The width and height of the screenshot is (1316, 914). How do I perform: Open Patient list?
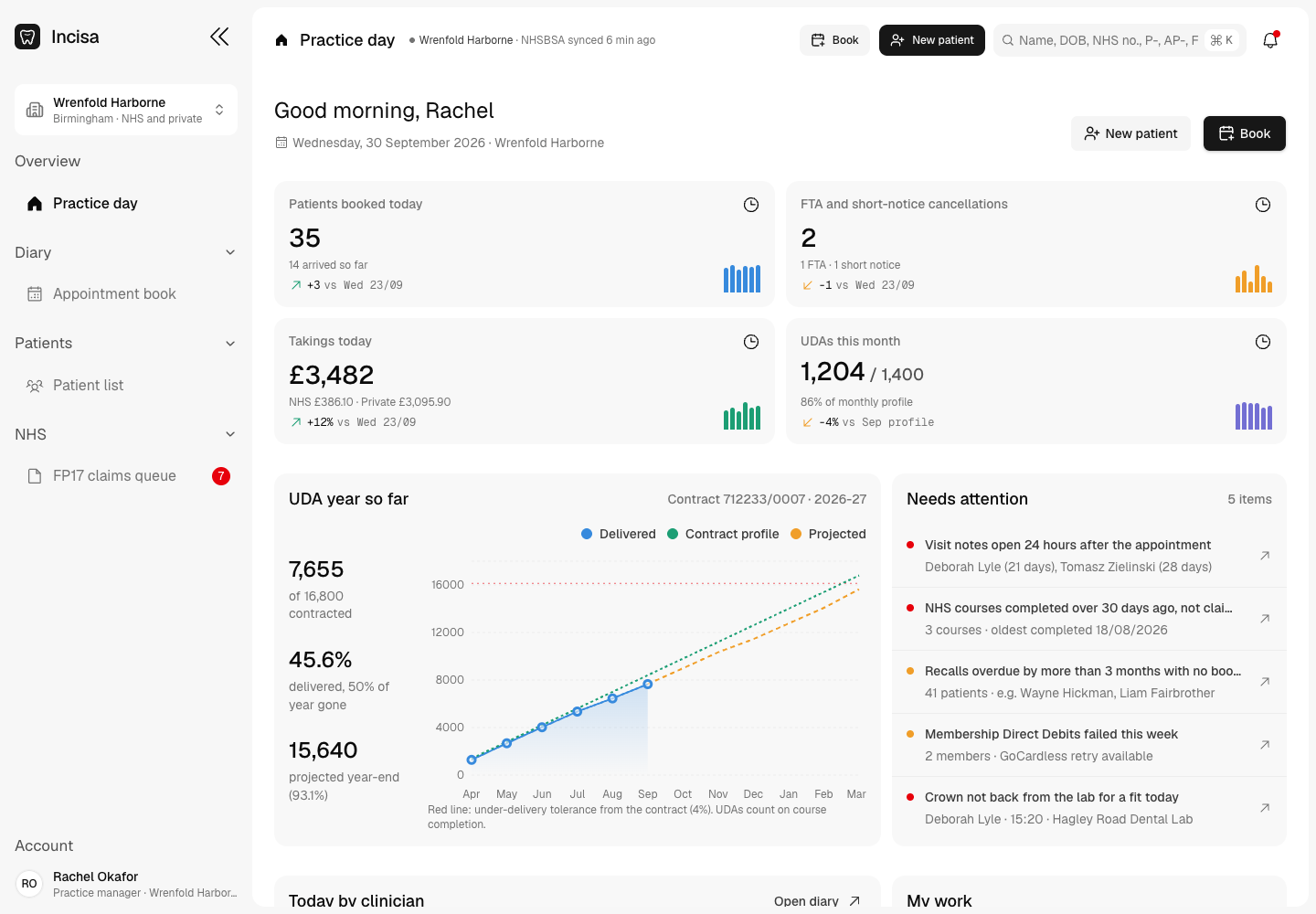(126, 385)
